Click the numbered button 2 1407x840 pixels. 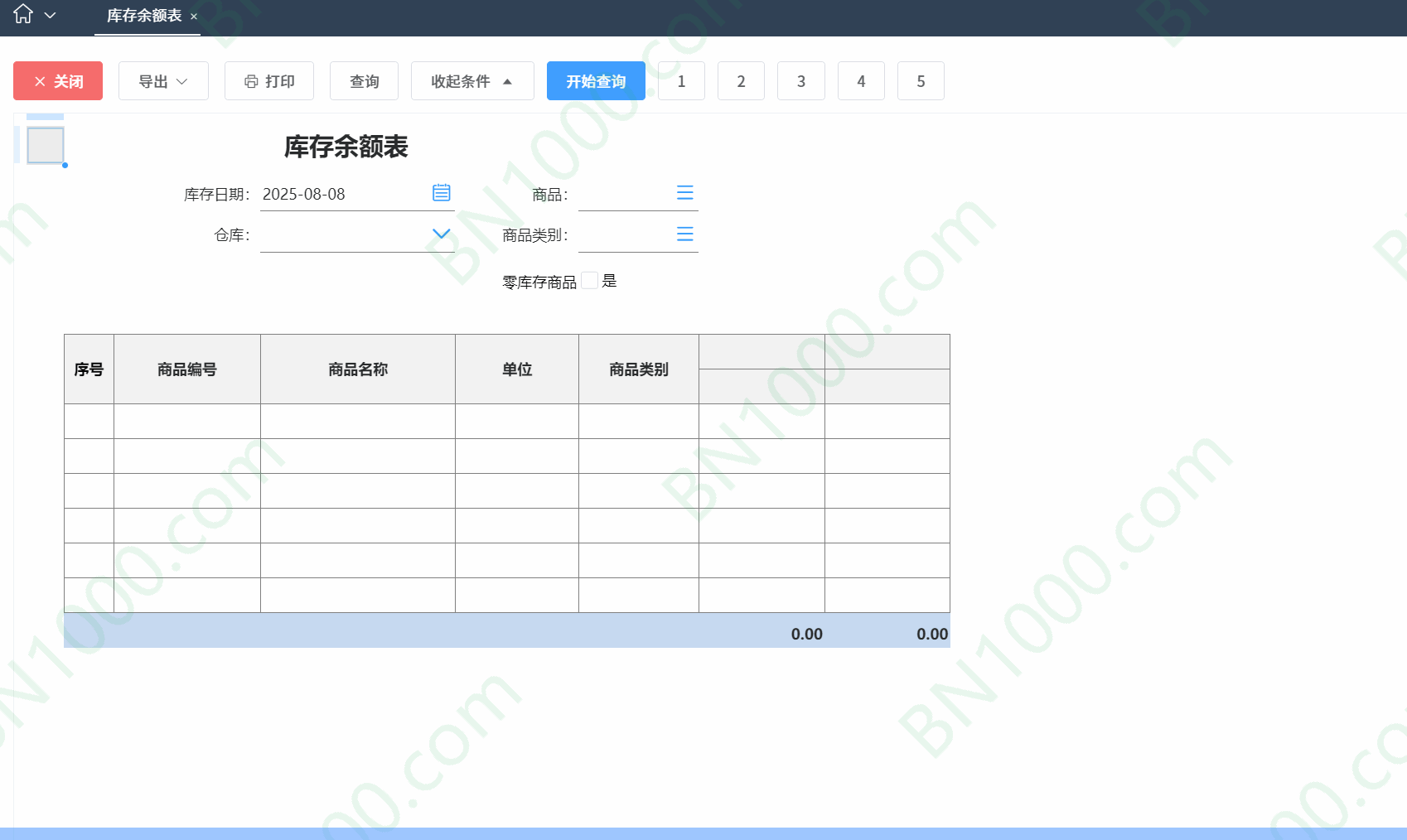(741, 81)
